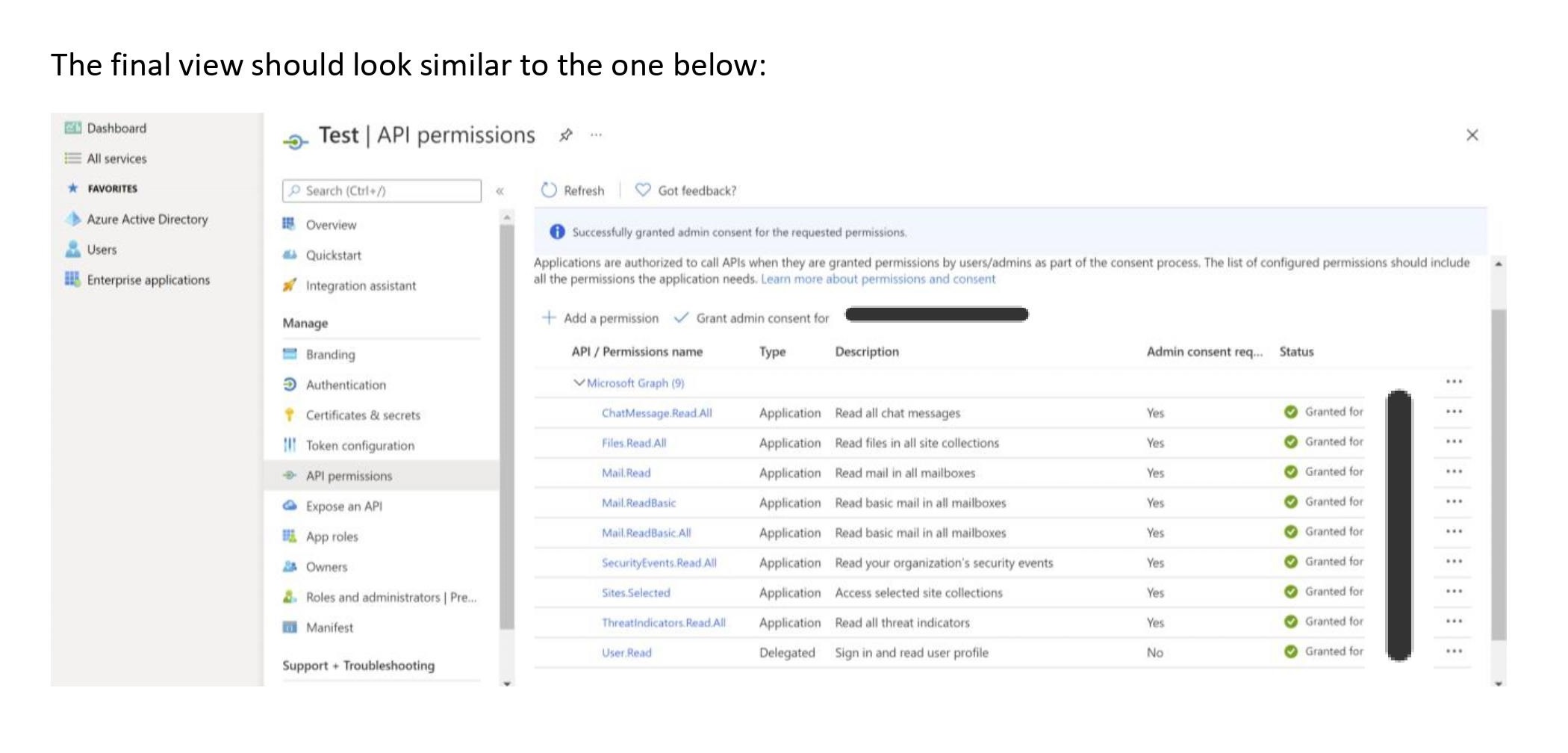Image resolution: width=1568 pixels, height=753 pixels.
Task: Open the Mail.ReadBasic.All permission
Action: point(646,533)
